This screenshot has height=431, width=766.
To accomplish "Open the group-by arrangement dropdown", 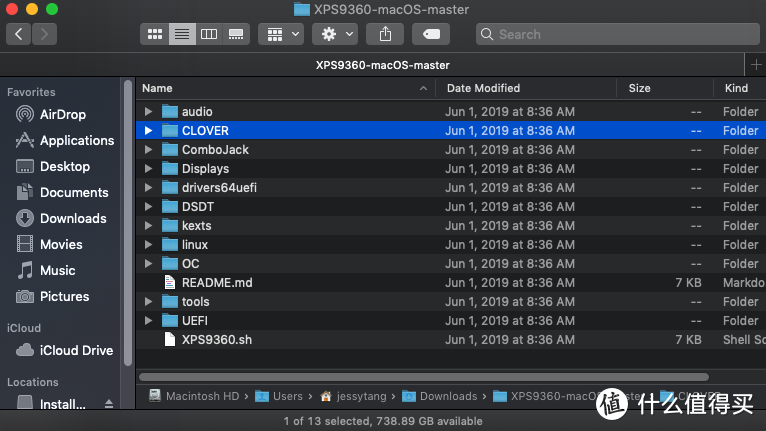I will [281, 34].
